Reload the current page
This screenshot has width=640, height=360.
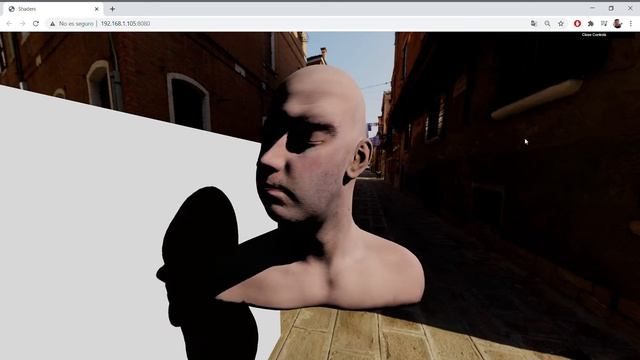(x=36, y=24)
